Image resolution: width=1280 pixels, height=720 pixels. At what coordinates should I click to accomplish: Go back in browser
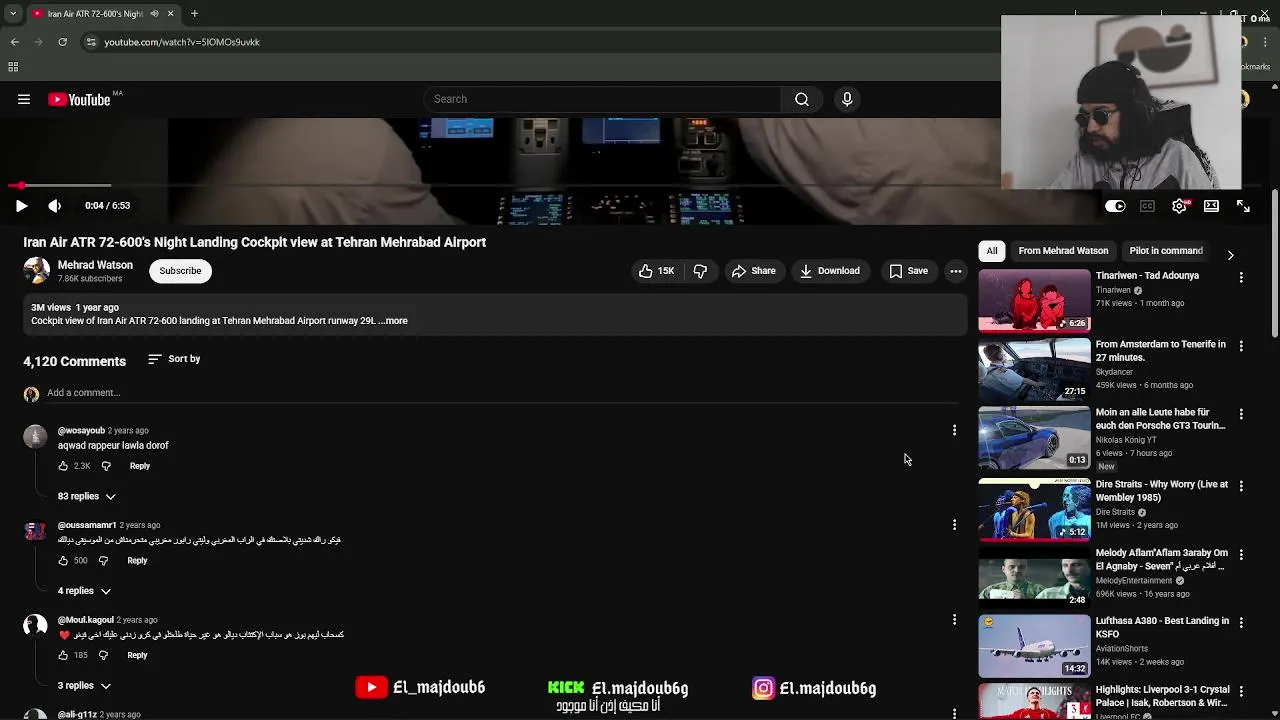pyautogui.click(x=15, y=42)
